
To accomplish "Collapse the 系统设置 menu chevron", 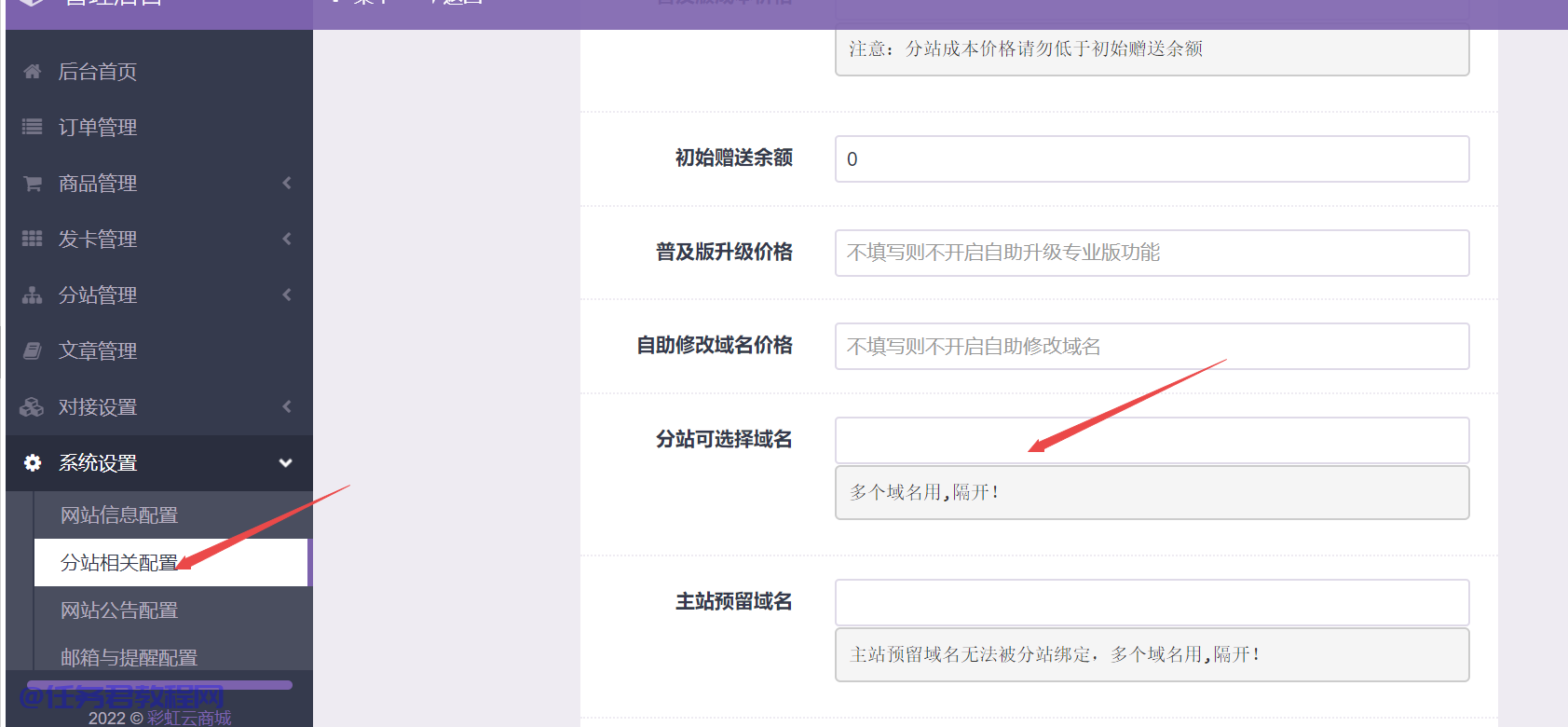I will [286, 463].
